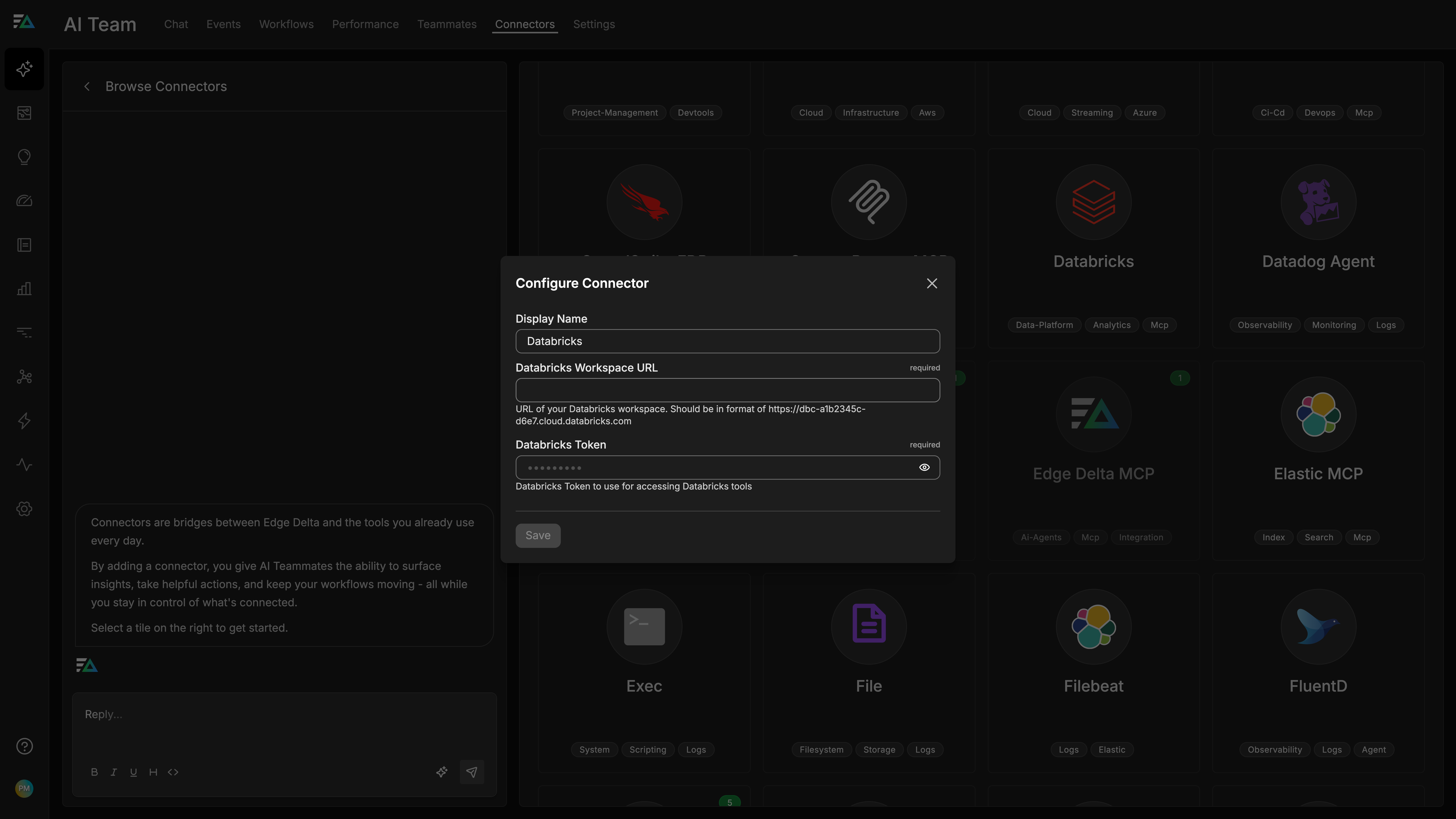Click the AI Team title
Screen dimensions: 1456x819
[x=100, y=24]
